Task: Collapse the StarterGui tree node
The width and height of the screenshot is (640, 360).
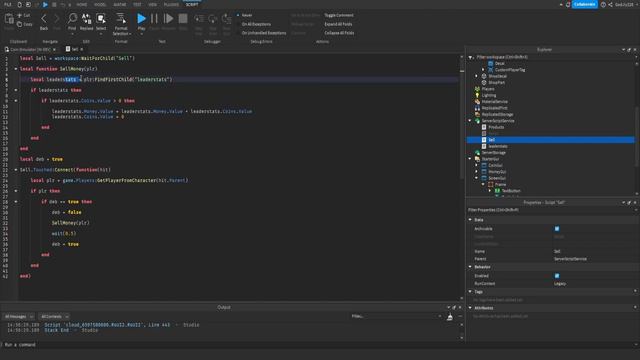Action: point(470,159)
